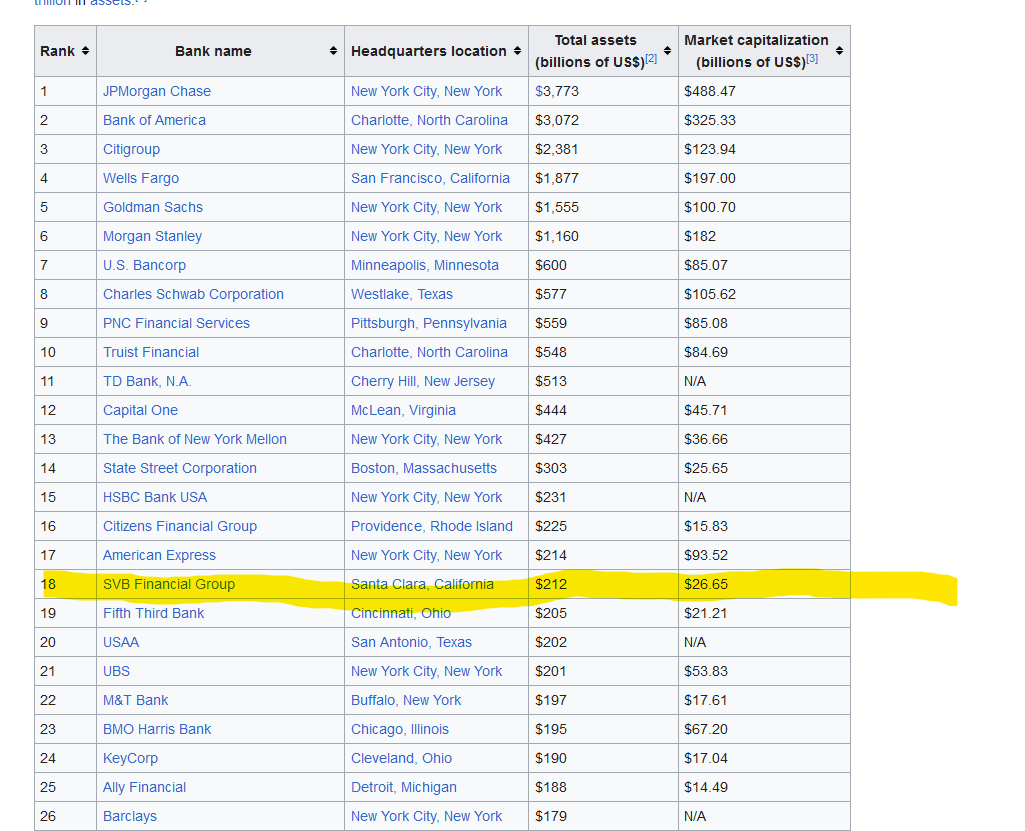This screenshot has width=1025, height=831.
Task: Visit the Cleveland, Ohio link
Action: pyautogui.click(x=401, y=758)
